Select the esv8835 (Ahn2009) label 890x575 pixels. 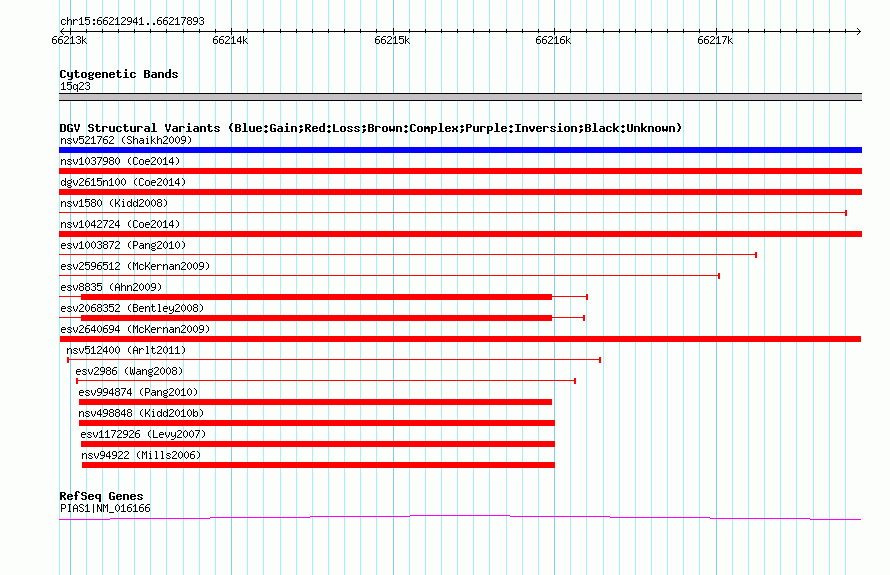111,287
